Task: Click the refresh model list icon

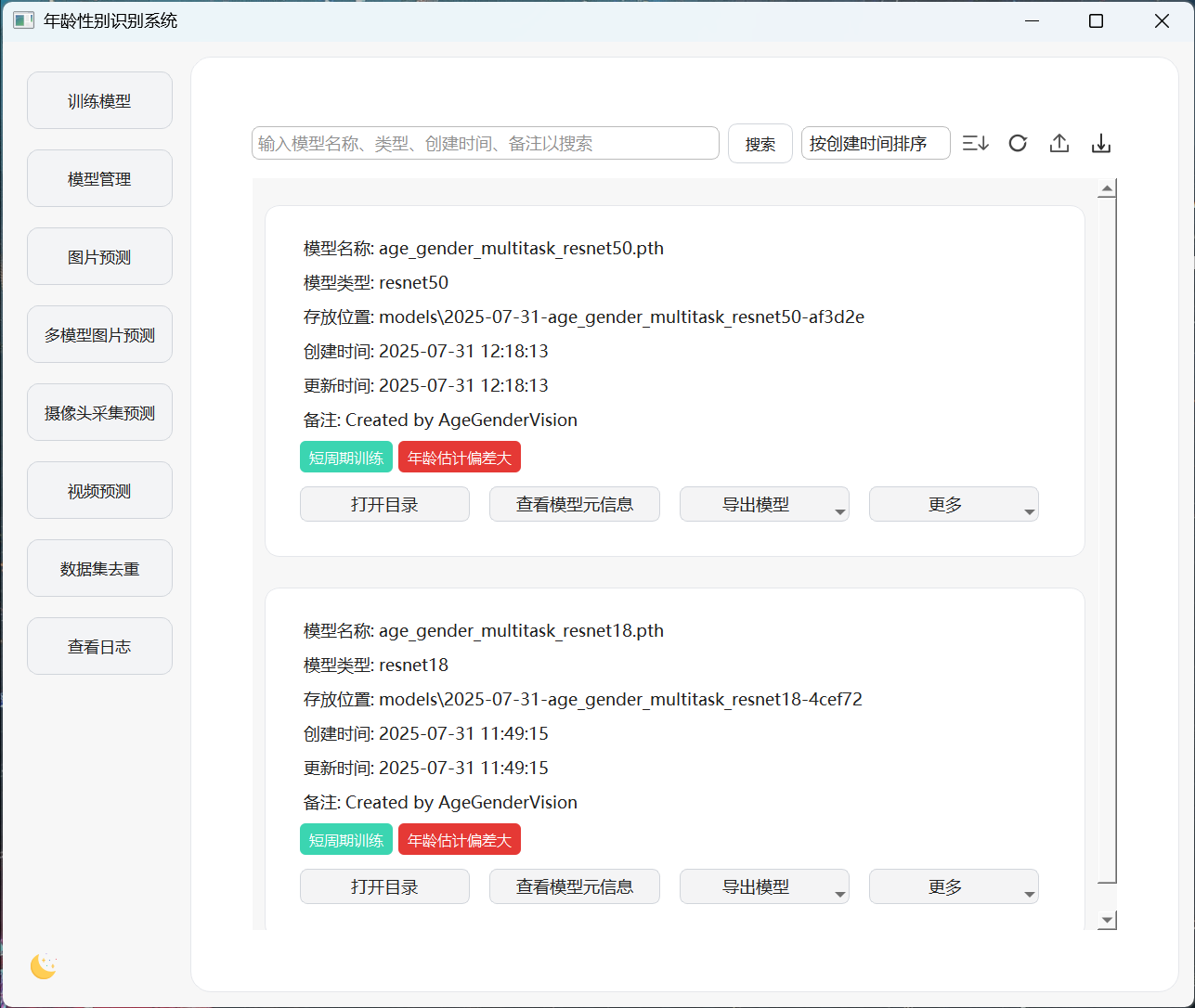Action: point(1018,144)
